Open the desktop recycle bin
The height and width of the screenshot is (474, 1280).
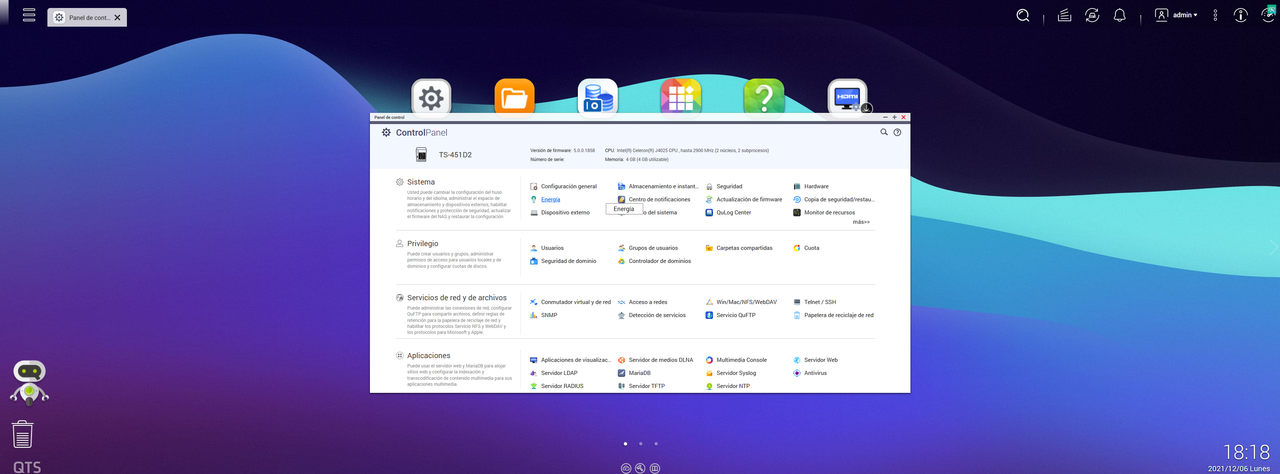click(22, 434)
